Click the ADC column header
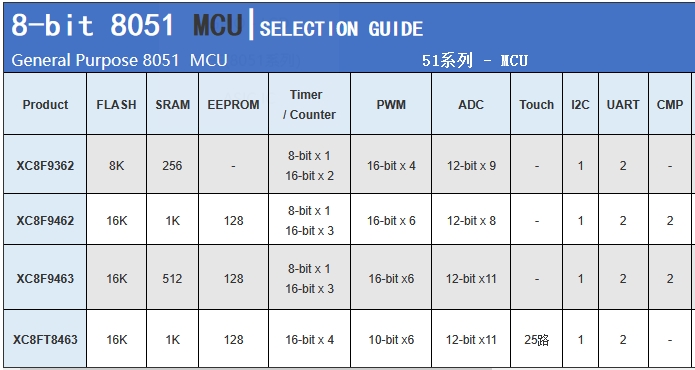This screenshot has width=695, height=370. [471, 105]
